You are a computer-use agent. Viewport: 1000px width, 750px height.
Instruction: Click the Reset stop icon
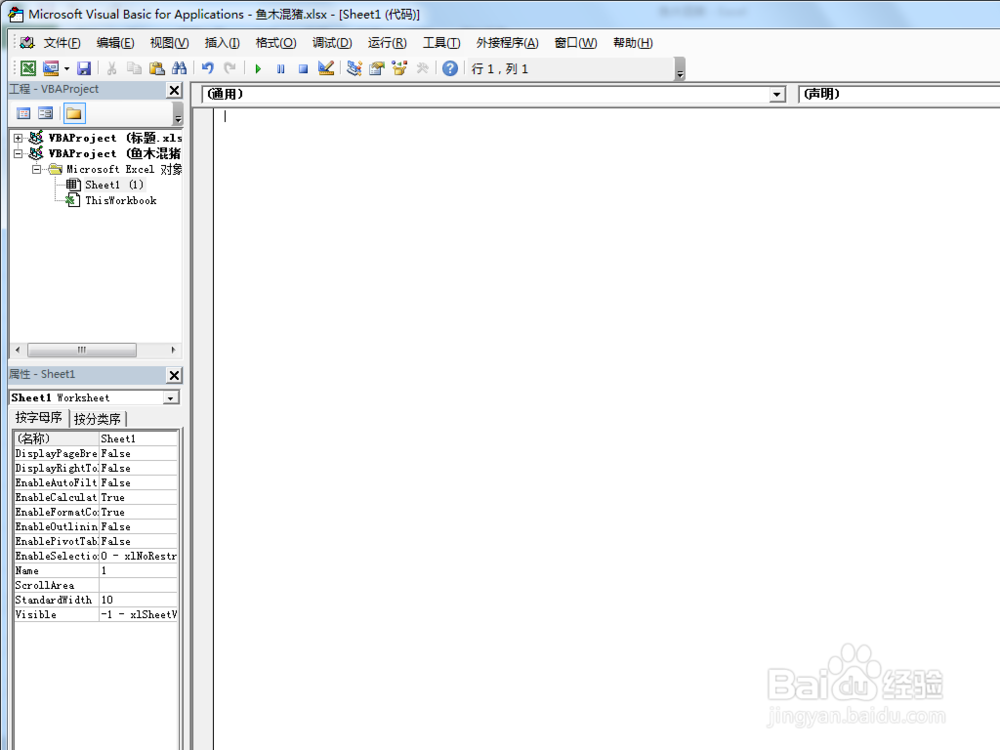click(x=304, y=68)
